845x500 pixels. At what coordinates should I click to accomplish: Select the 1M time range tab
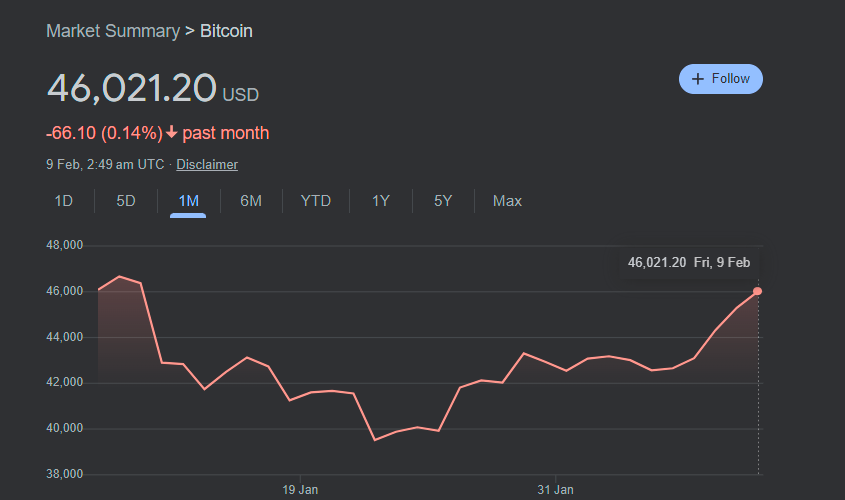[189, 201]
